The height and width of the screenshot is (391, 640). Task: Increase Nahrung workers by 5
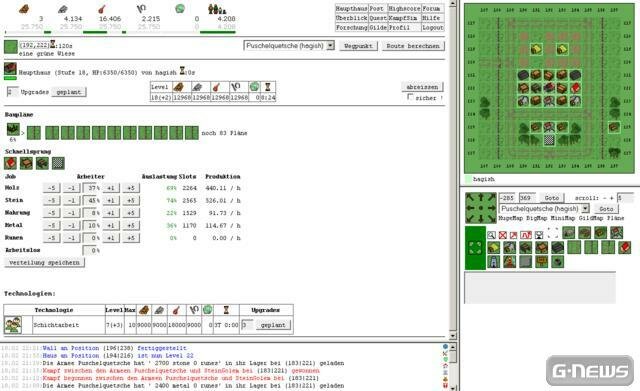pos(131,213)
